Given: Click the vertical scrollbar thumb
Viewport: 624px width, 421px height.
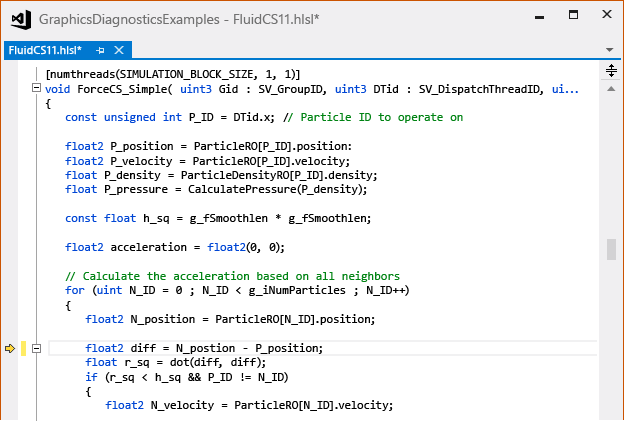Looking at the screenshot, I should point(611,249).
